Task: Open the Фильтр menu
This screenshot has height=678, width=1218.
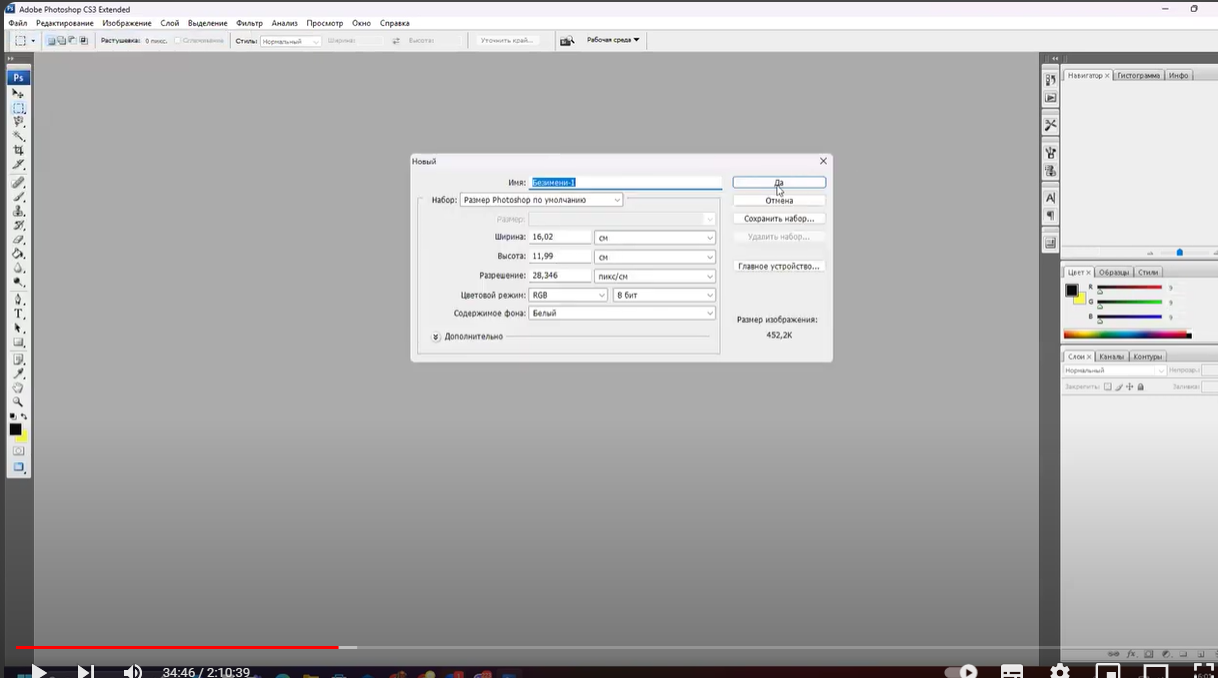Action: click(249, 23)
